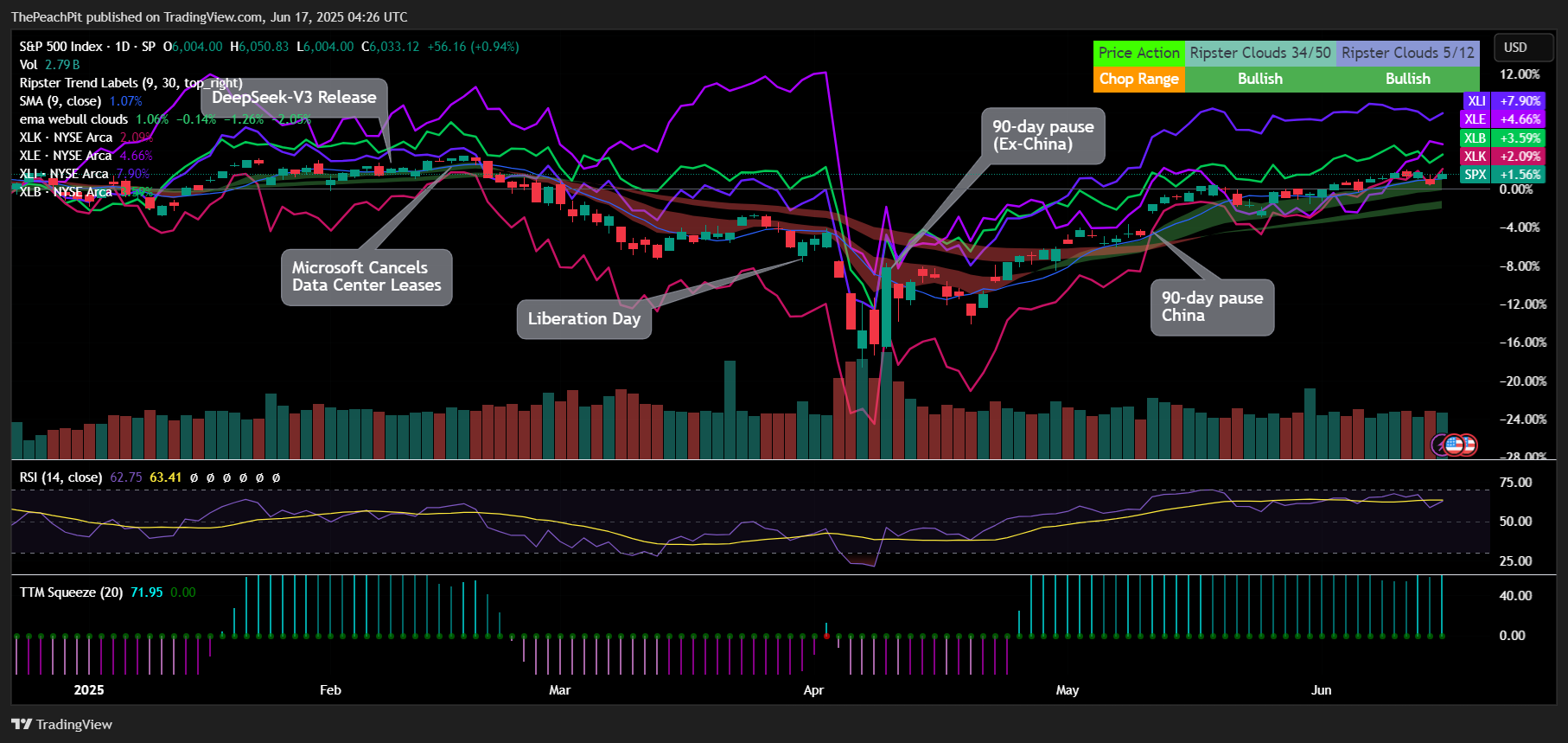The image size is (1568, 743).
Task: Click the XLI +7.90% price scale label
Action: [1504, 101]
